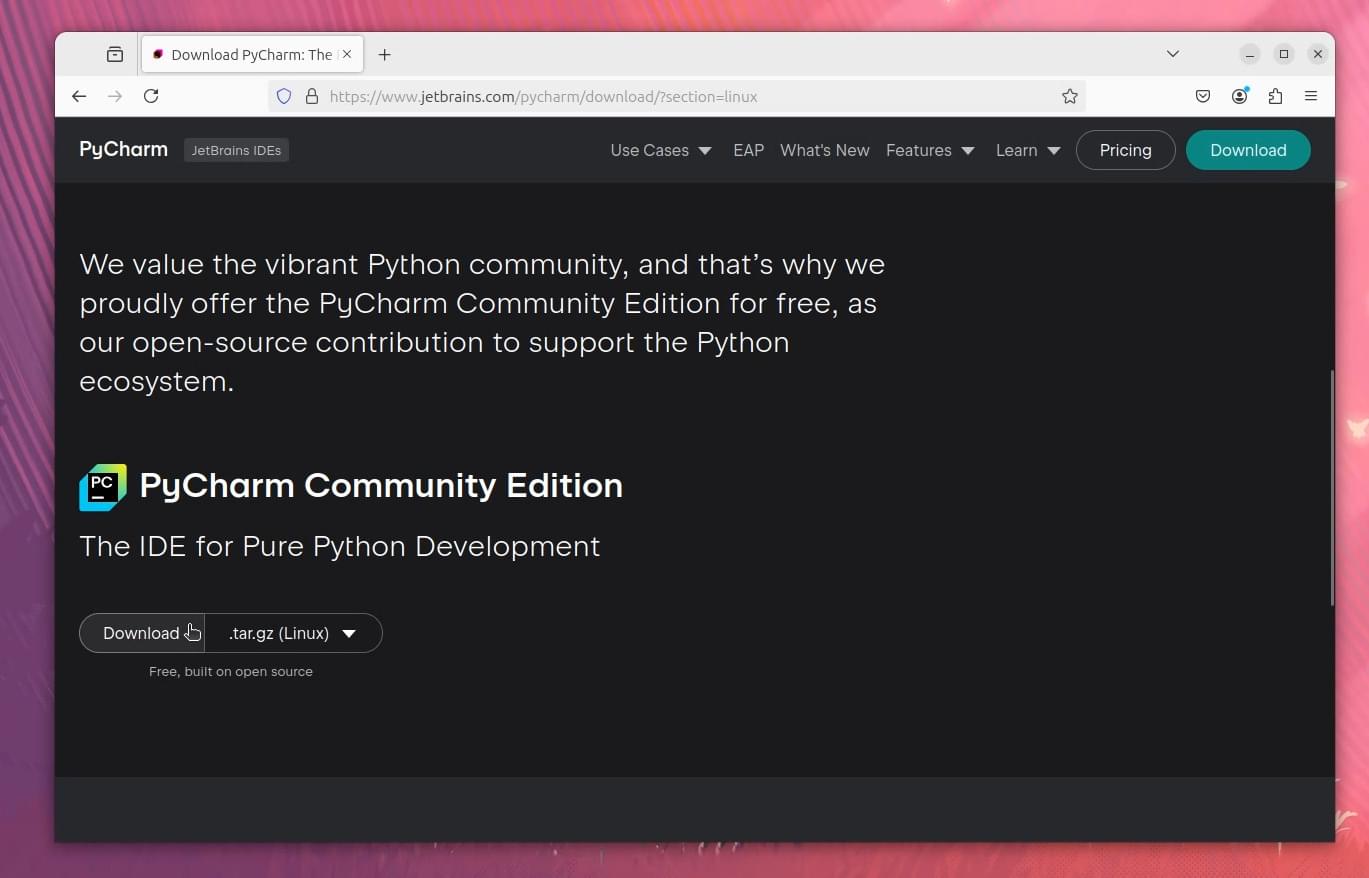This screenshot has height=878, width=1369.
Task: Click the page vertical scrollbar
Action: (1331, 487)
